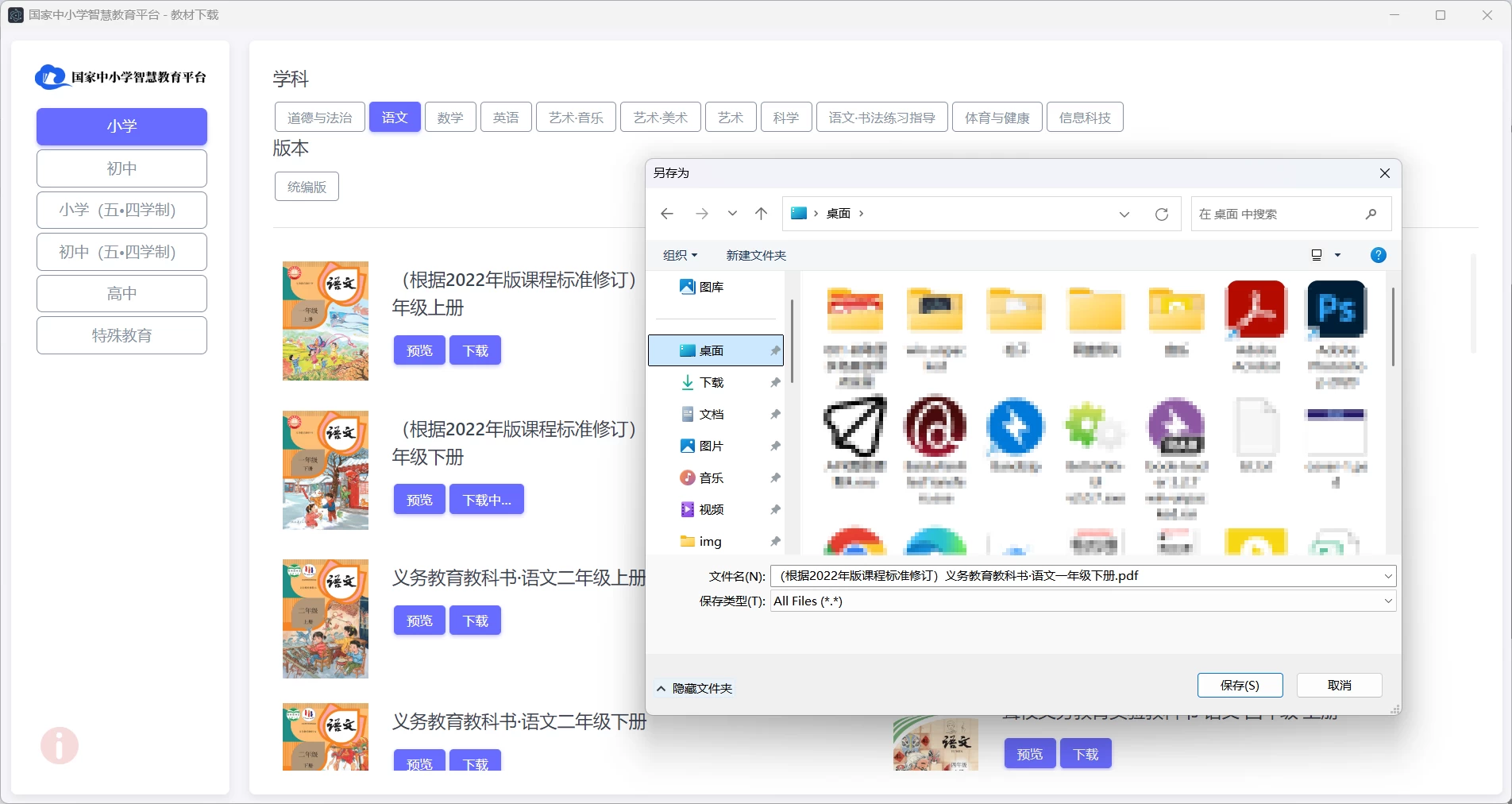Select the purple circular installer icon
Screen dimensions: 1512x804
1176,457
